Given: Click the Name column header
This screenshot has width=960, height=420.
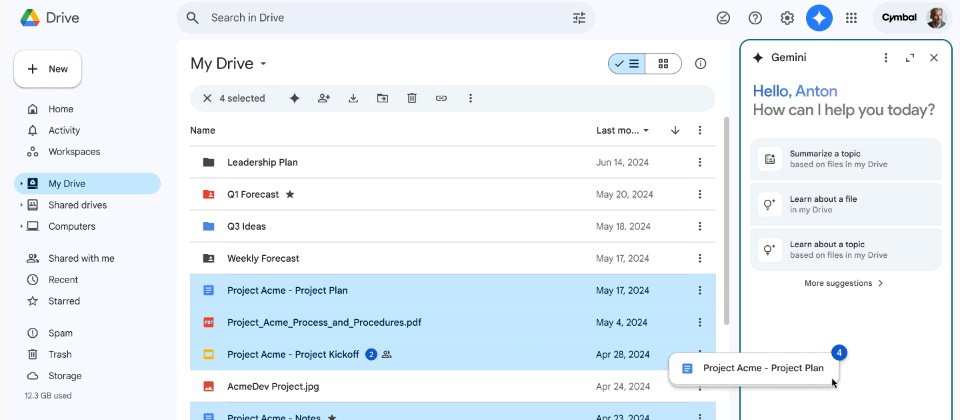Looking at the screenshot, I should (x=203, y=130).
